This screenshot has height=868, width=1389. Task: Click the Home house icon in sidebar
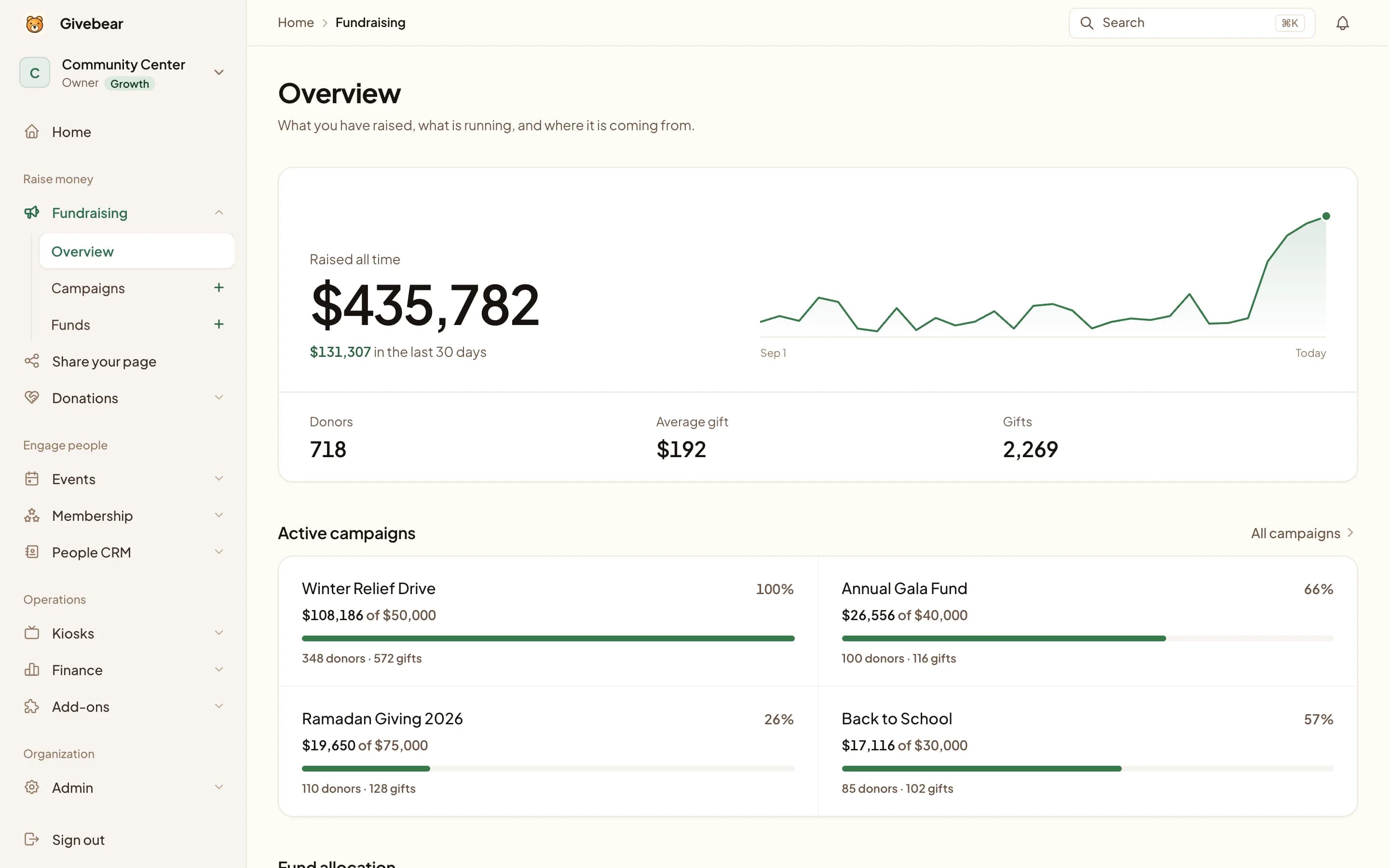31,132
